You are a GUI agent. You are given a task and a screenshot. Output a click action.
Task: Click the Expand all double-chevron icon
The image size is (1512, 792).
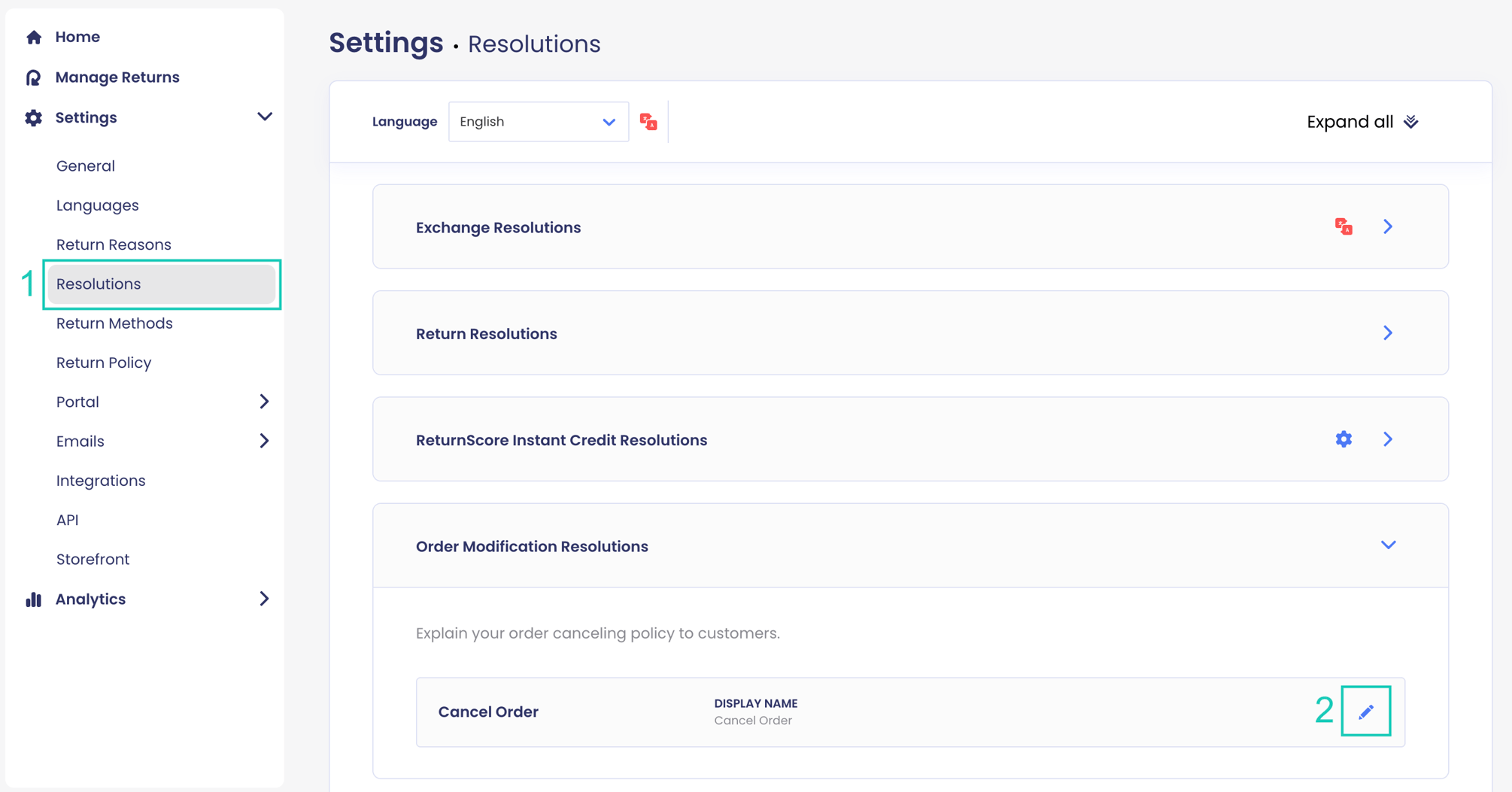coord(1411,122)
